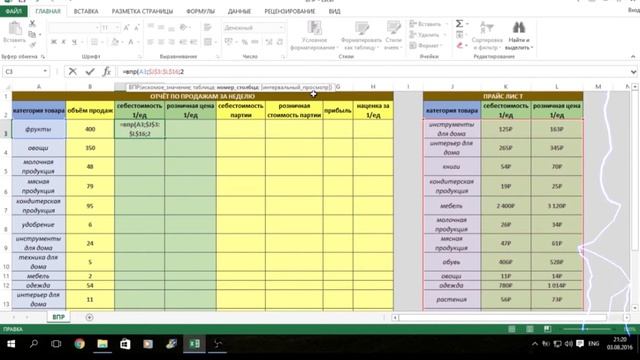Click the formula bar input field
Screen dimensions: 640x360
(373, 72)
